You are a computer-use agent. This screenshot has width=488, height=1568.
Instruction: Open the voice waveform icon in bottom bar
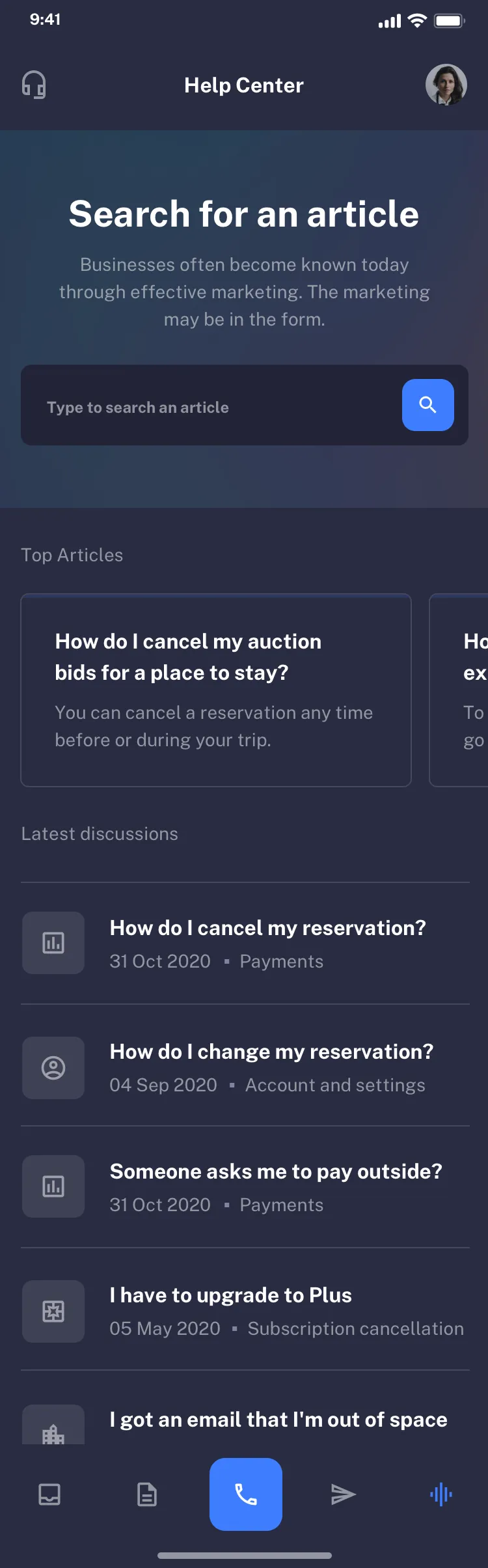tap(440, 1494)
